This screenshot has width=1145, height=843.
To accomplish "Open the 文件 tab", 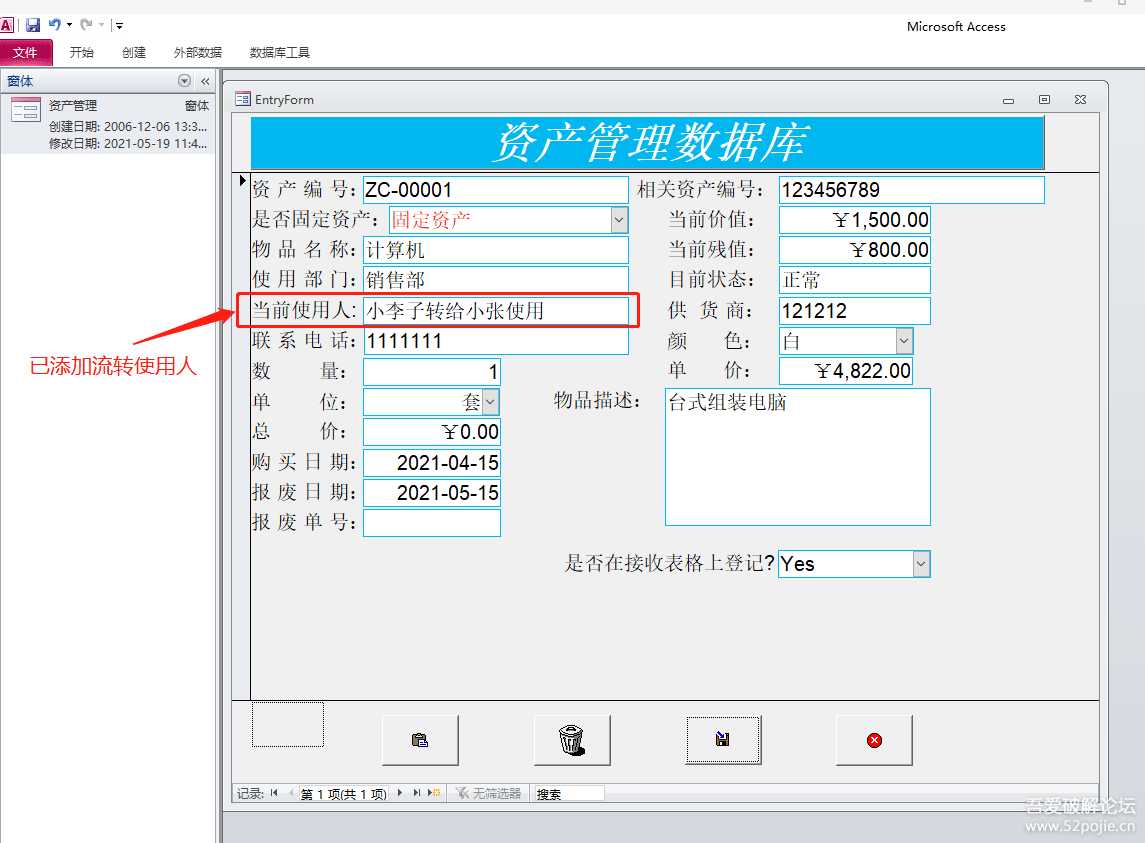I will click(25, 53).
